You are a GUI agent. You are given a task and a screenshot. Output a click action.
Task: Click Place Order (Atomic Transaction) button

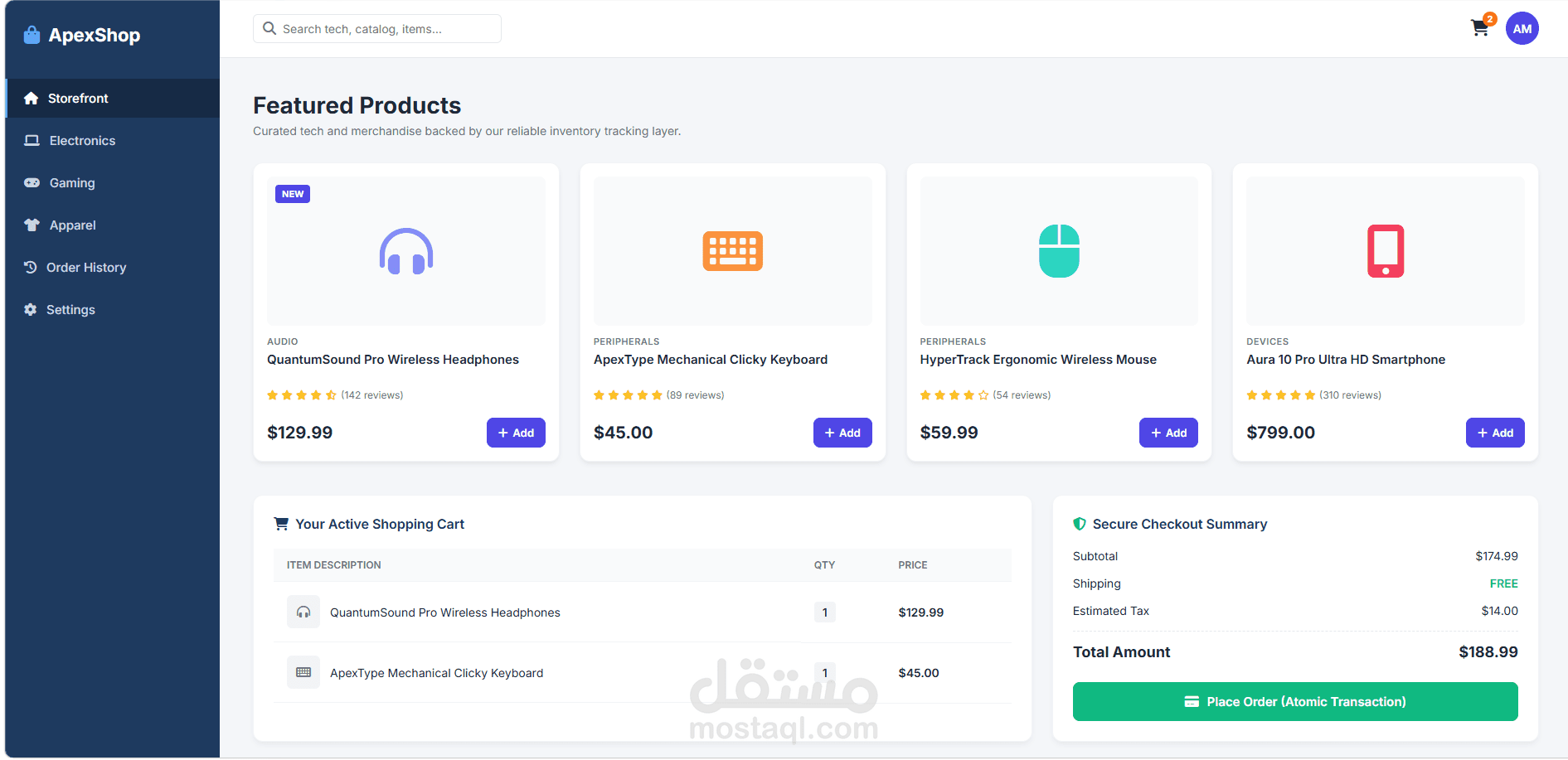coord(1295,701)
